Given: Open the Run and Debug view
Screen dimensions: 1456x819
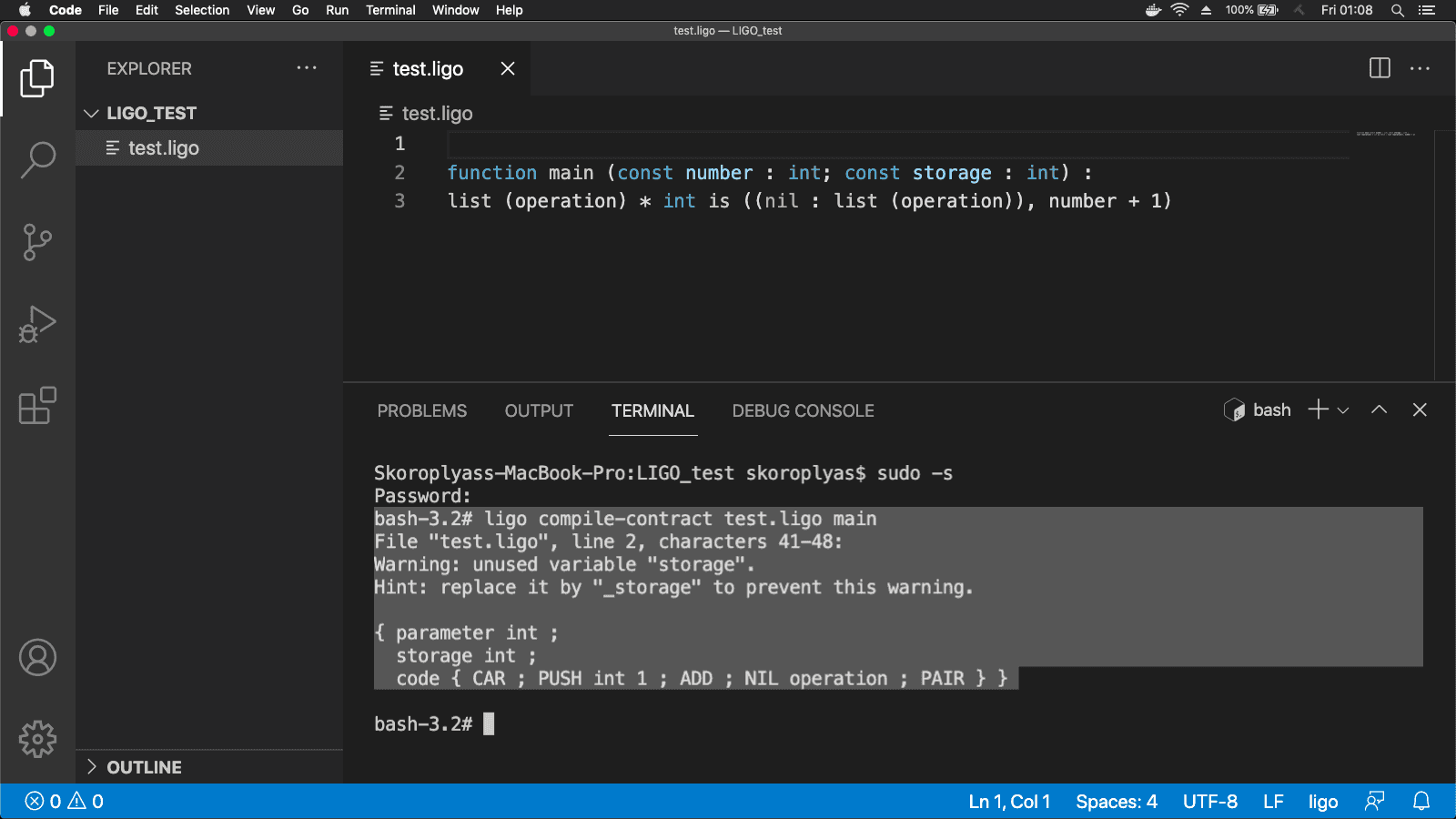Looking at the screenshot, I should click(x=37, y=324).
